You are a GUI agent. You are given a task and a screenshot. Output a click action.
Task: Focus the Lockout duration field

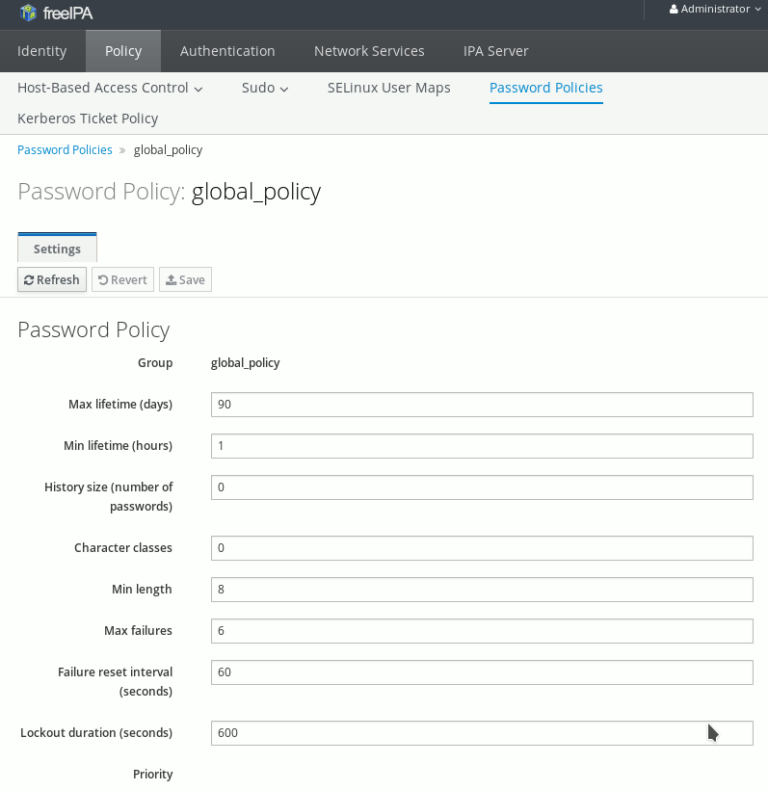(x=482, y=733)
